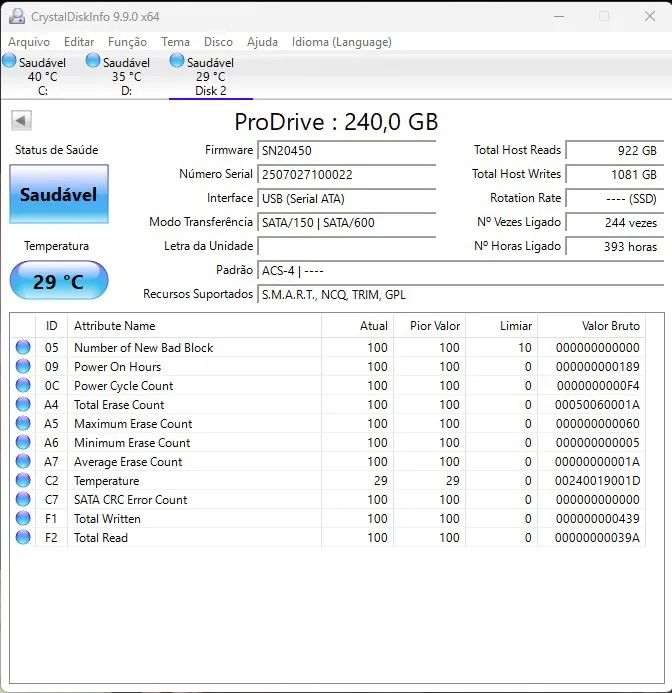Viewport: 672px width, 693px height.
Task: Select the Number of New Bad Block row
Action: 328,347
